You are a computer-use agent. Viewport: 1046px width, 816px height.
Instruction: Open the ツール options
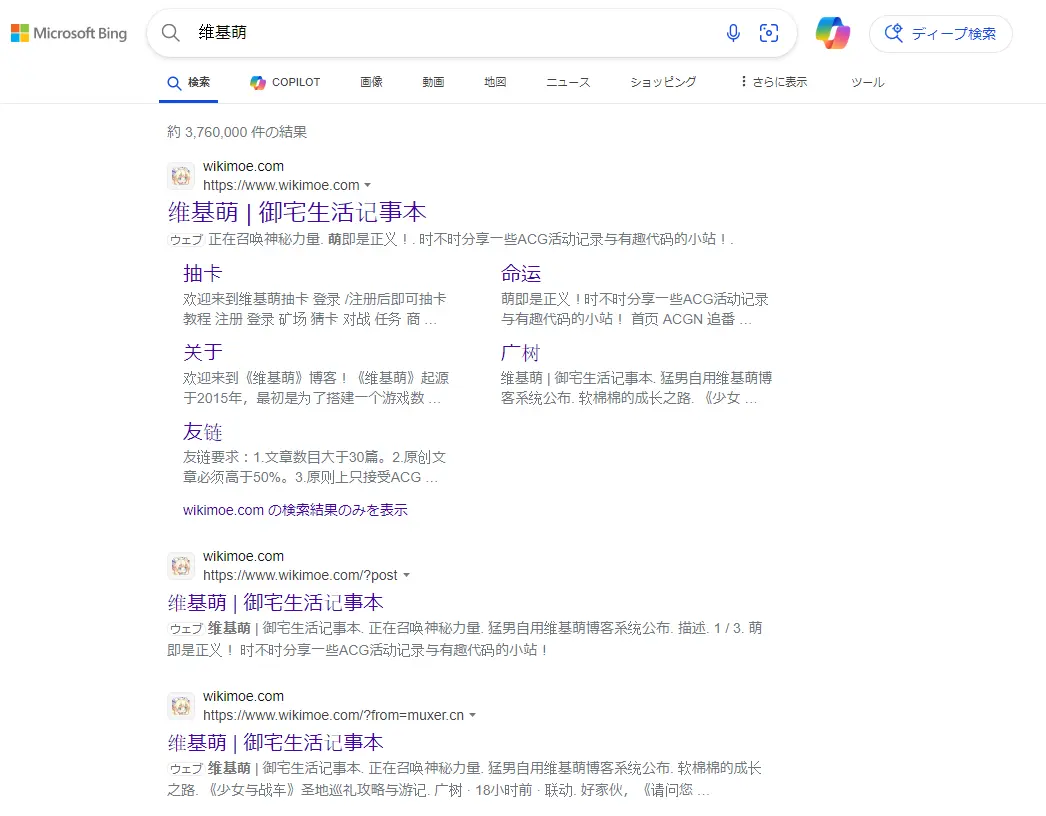pyautogui.click(x=867, y=82)
